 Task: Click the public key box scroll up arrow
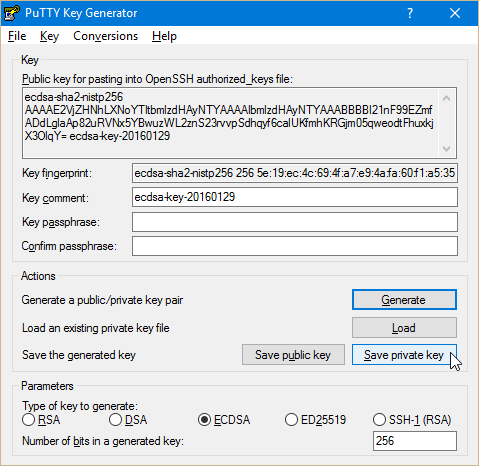[x=447, y=98]
